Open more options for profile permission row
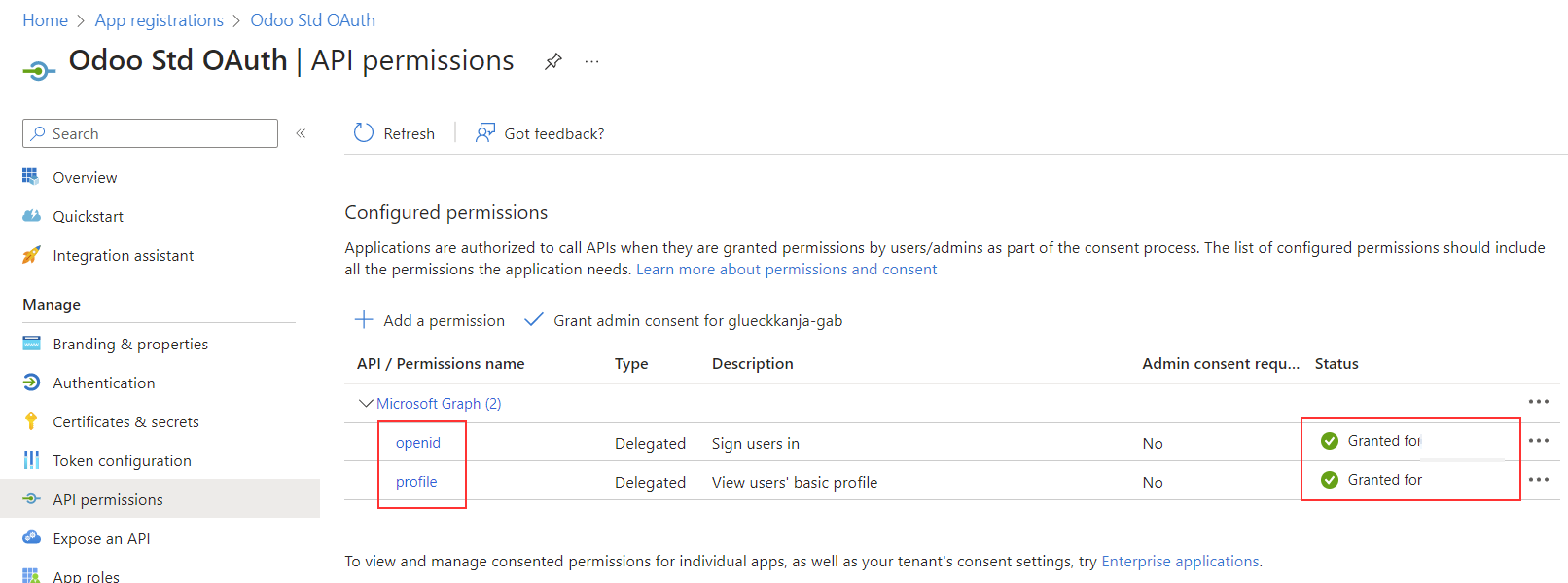This screenshot has height=583, width=1568. [1538, 480]
